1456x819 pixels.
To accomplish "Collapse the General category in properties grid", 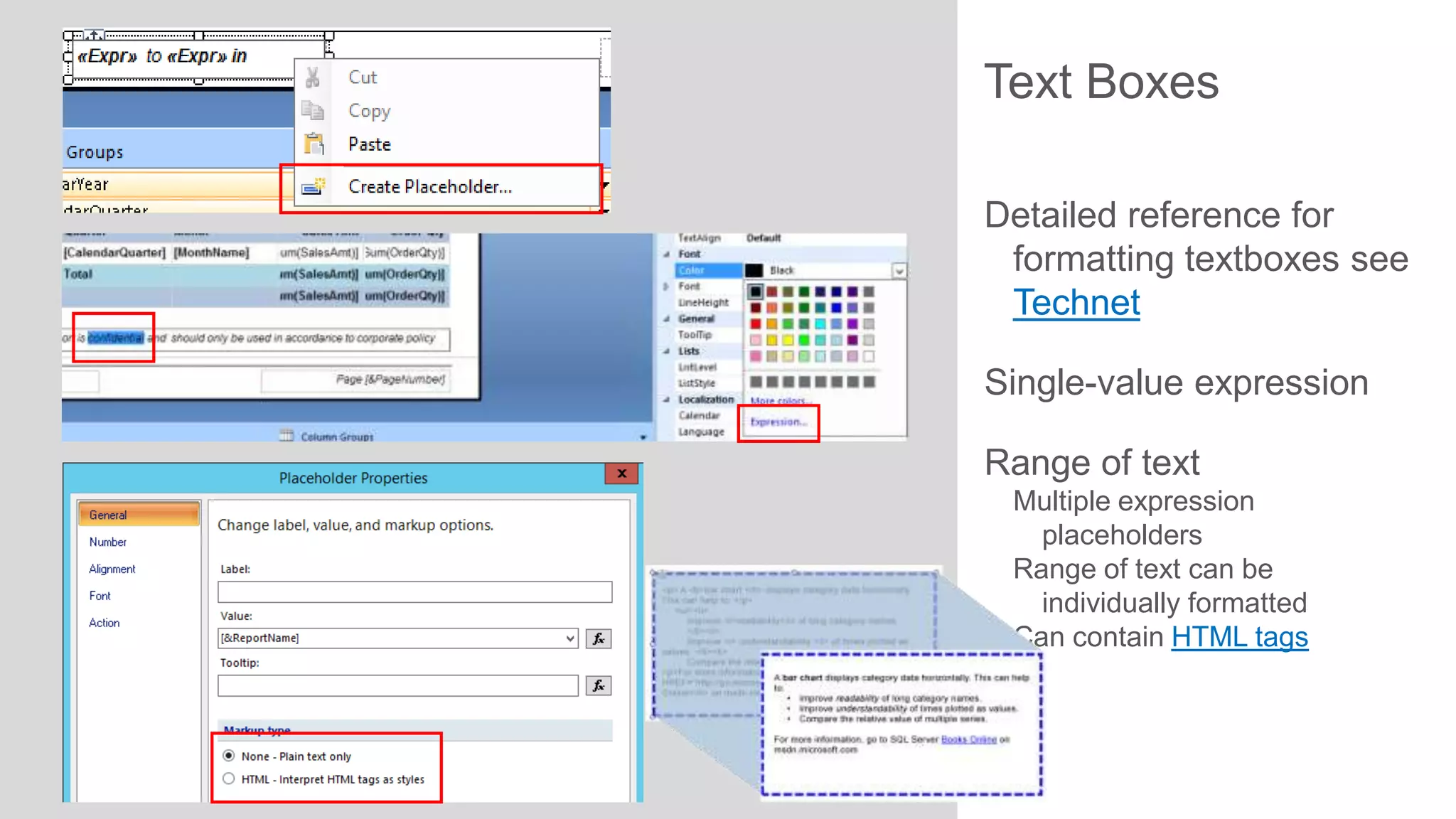I will tap(667, 318).
